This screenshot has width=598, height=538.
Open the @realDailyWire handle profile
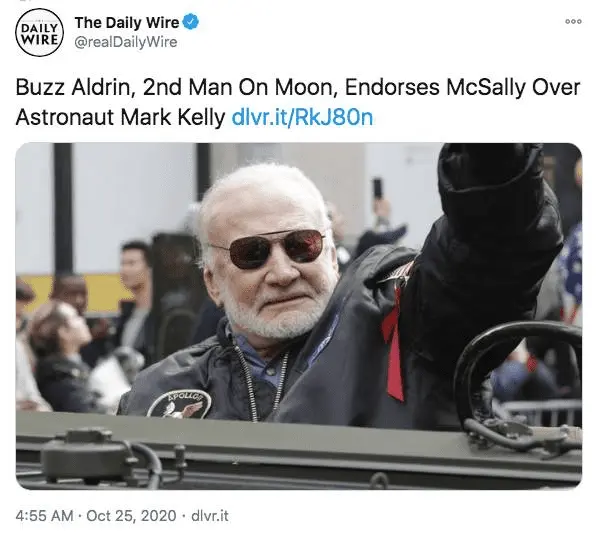(x=126, y=42)
